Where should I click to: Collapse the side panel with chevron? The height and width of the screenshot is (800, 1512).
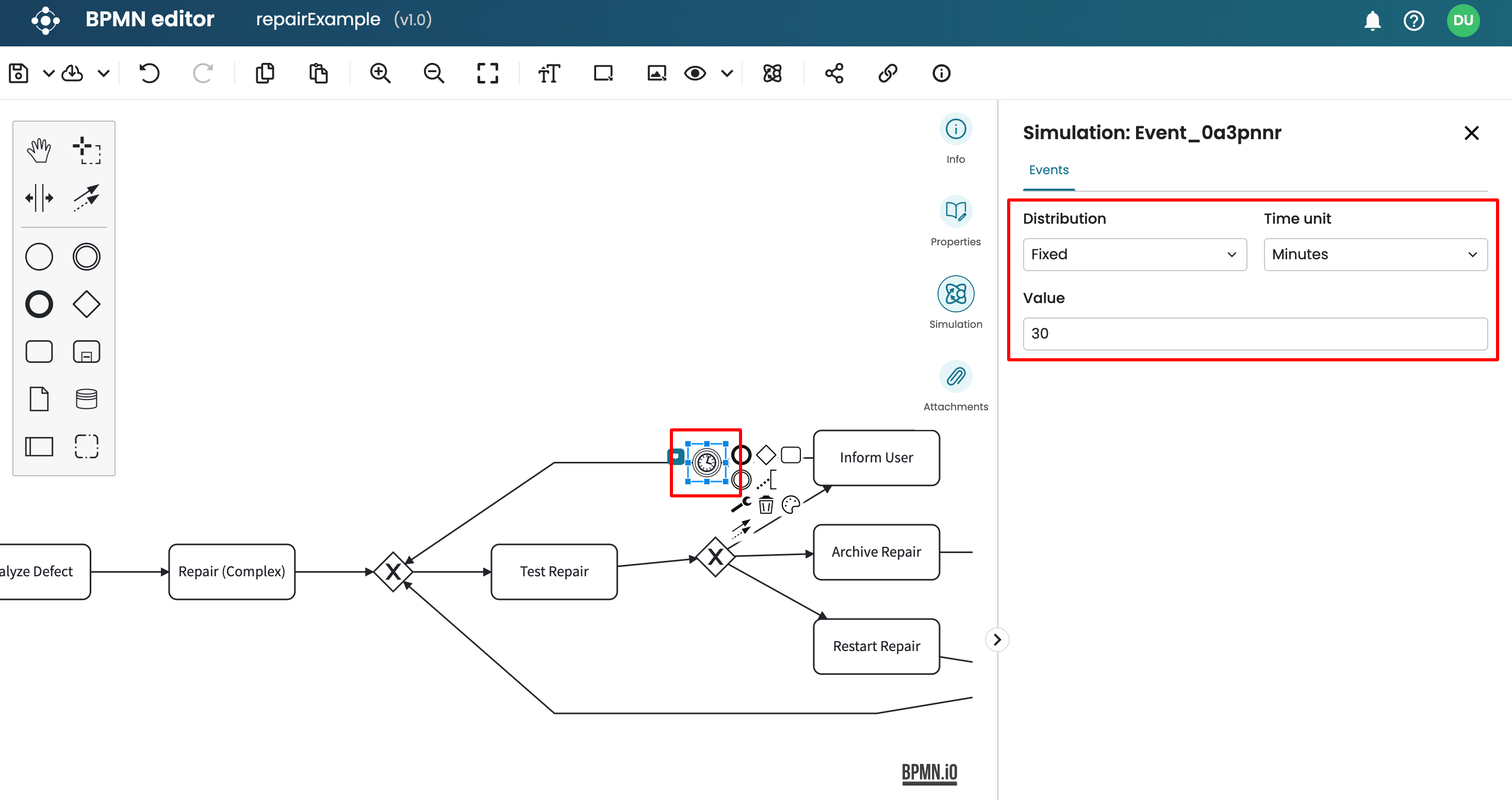point(997,639)
